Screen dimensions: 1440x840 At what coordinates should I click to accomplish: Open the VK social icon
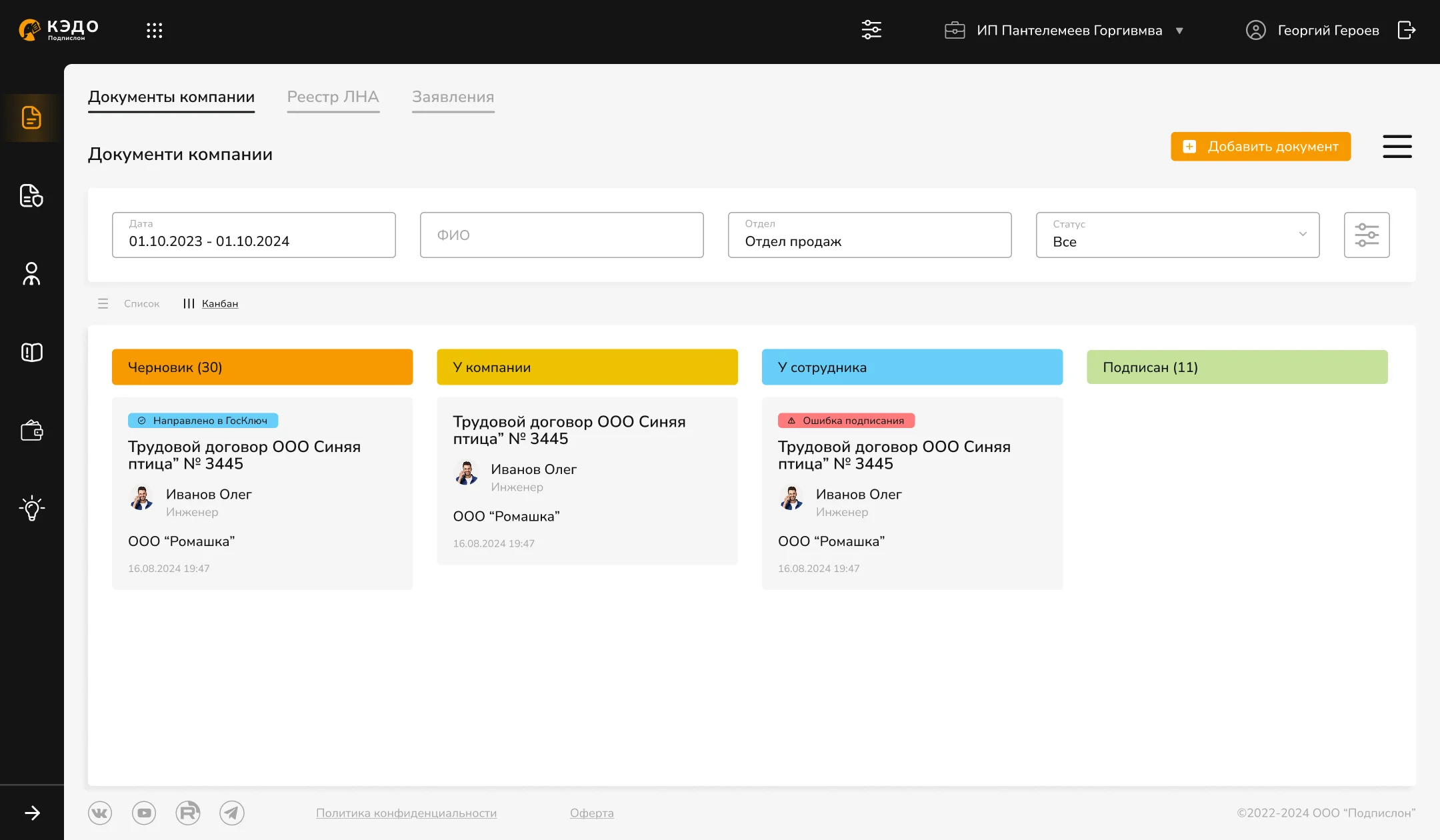pos(100,813)
